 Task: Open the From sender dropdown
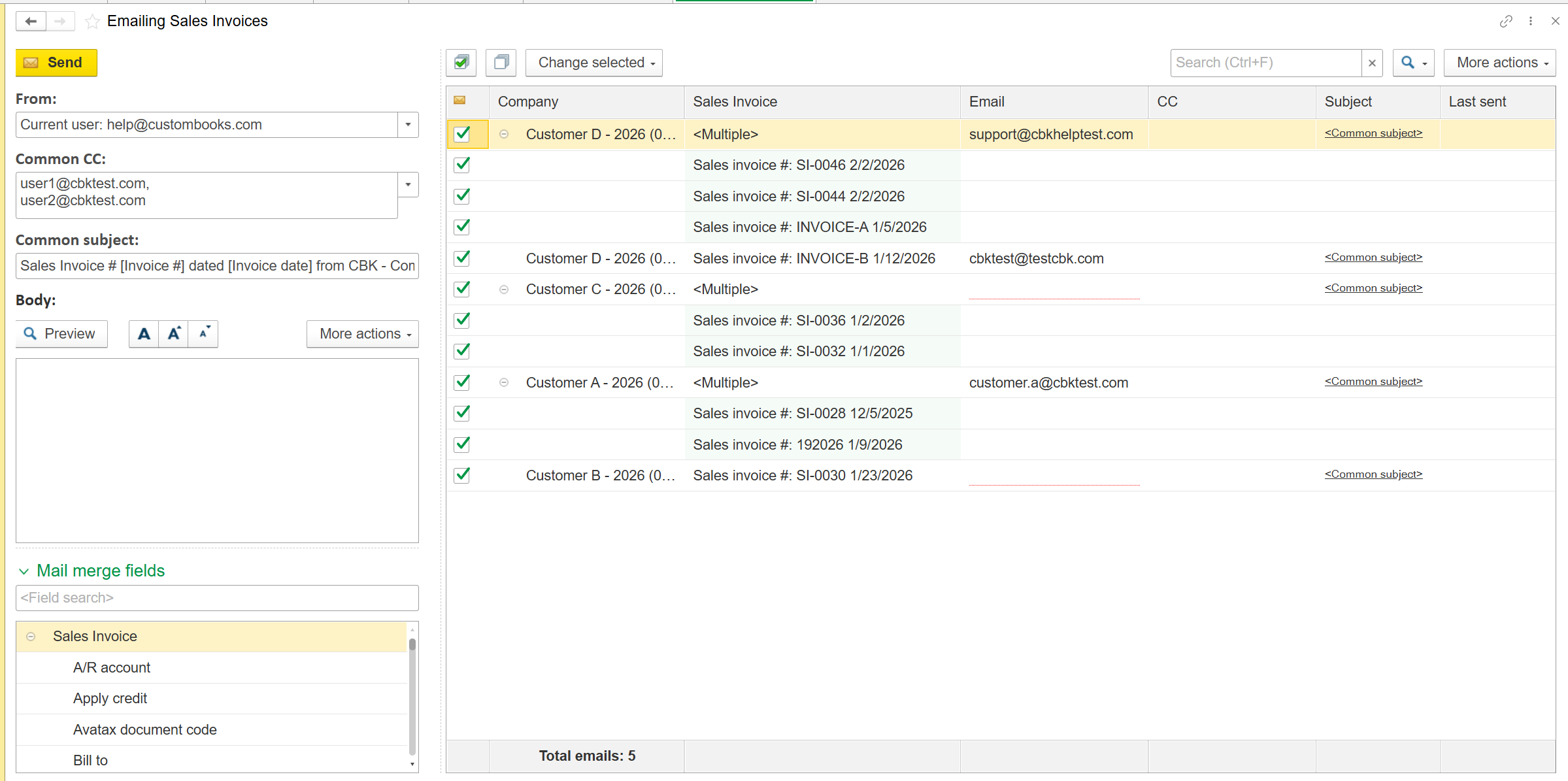[408, 125]
